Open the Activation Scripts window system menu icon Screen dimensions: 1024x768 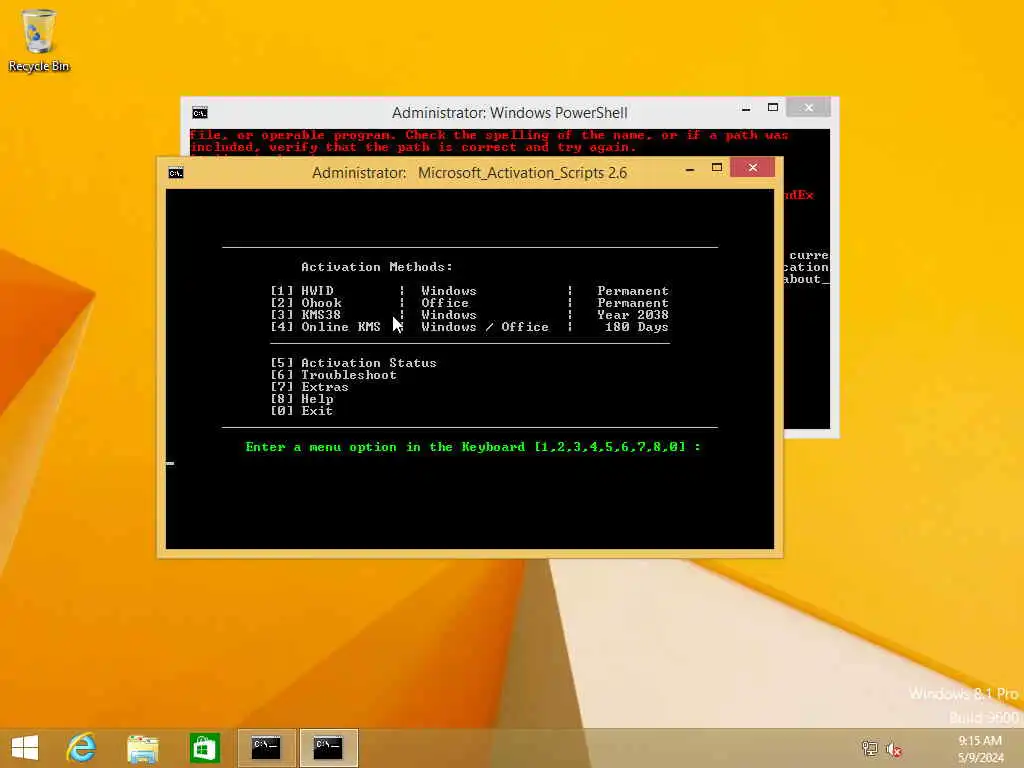click(176, 172)
